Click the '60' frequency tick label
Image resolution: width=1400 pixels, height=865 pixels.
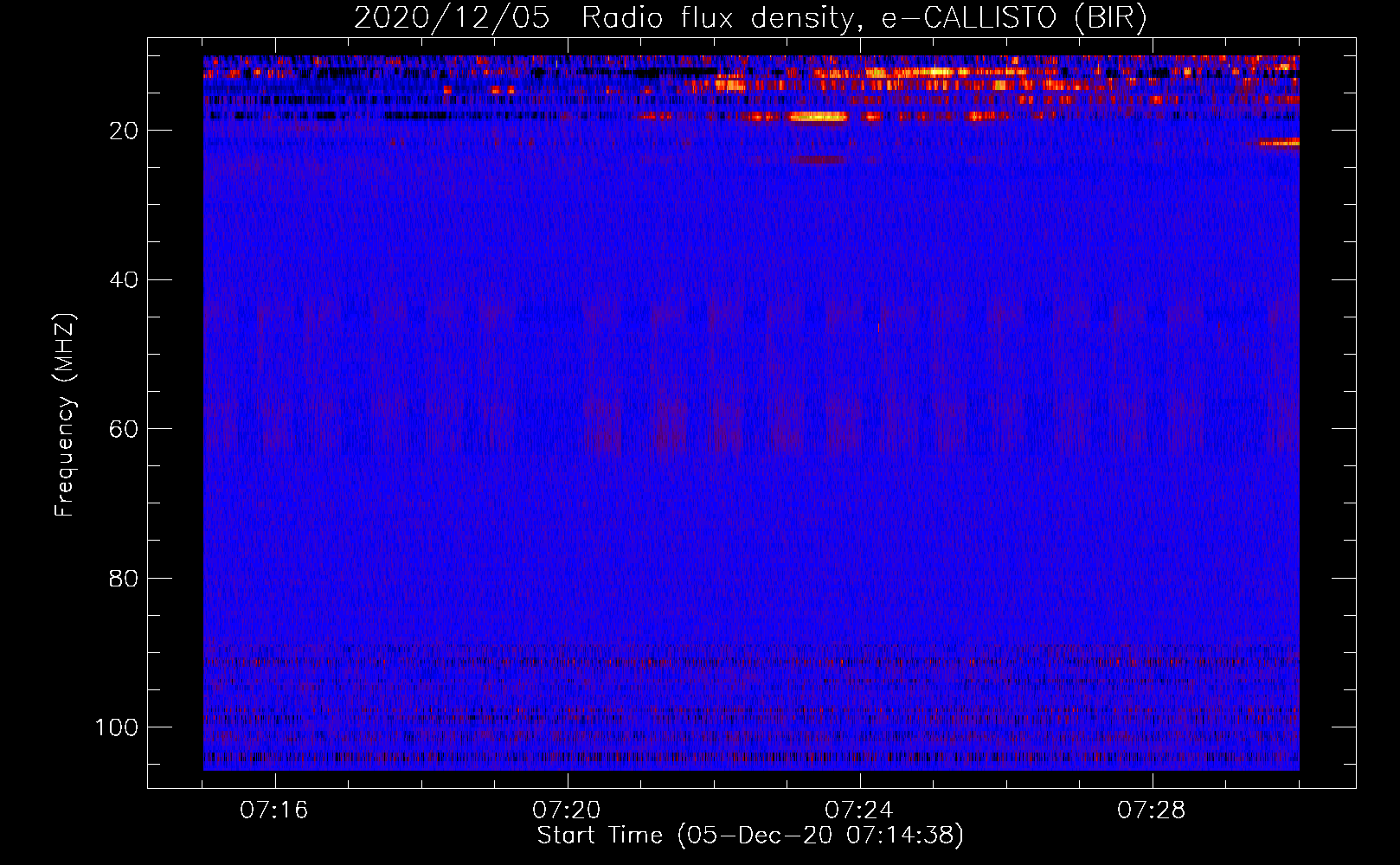(124, 429)
